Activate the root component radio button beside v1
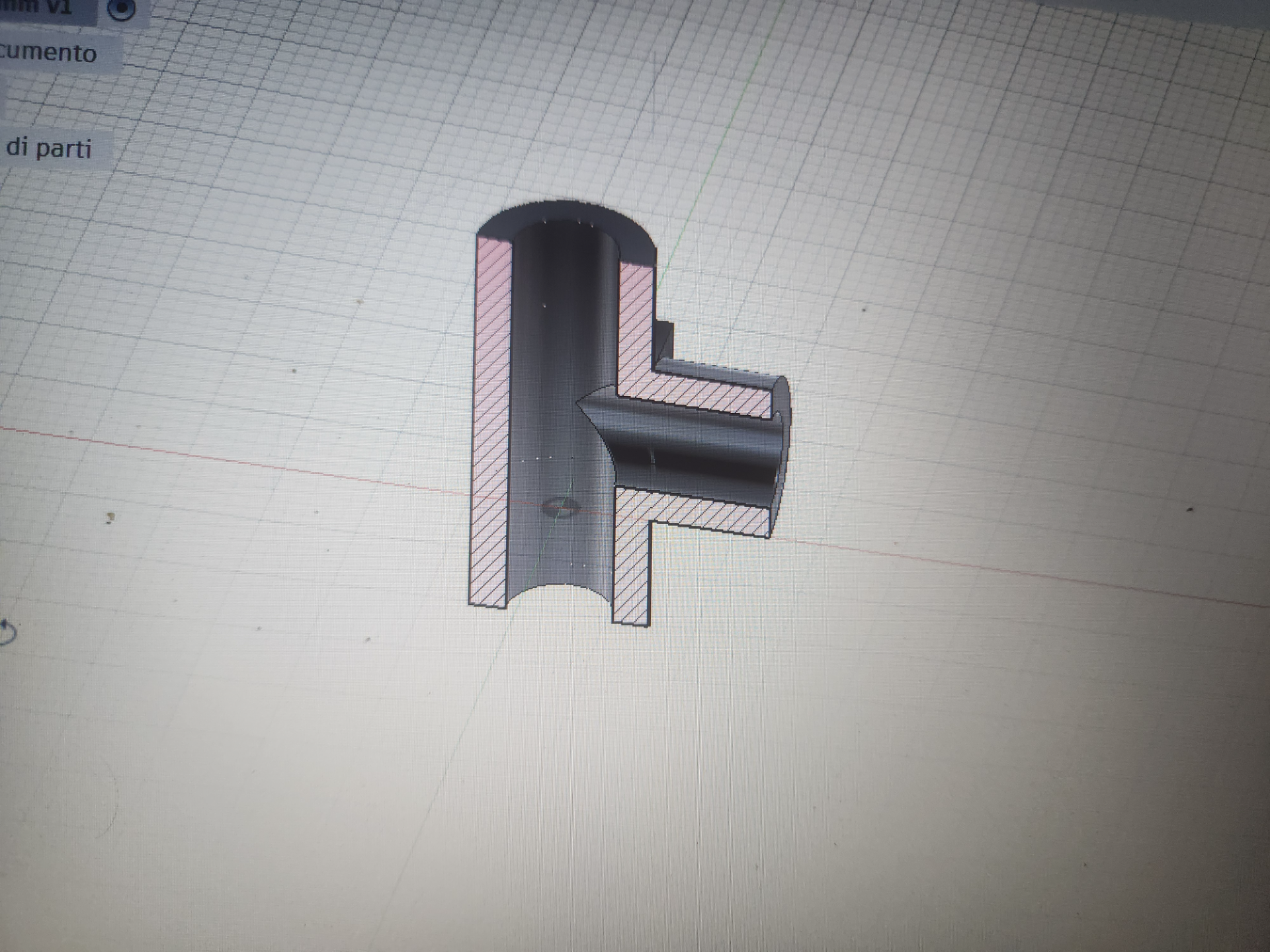This screenshot has height=952, width=1270. pos(121,8)
